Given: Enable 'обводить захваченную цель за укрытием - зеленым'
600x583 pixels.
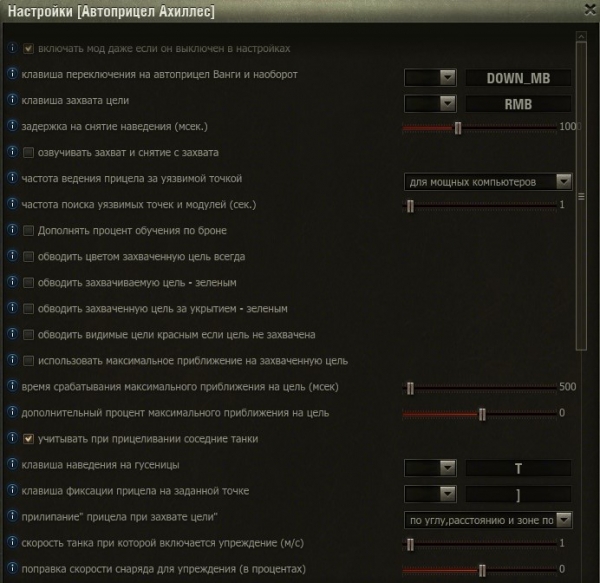Looking at the screenshot, I should pyautogui.click(x=28, y=309).
